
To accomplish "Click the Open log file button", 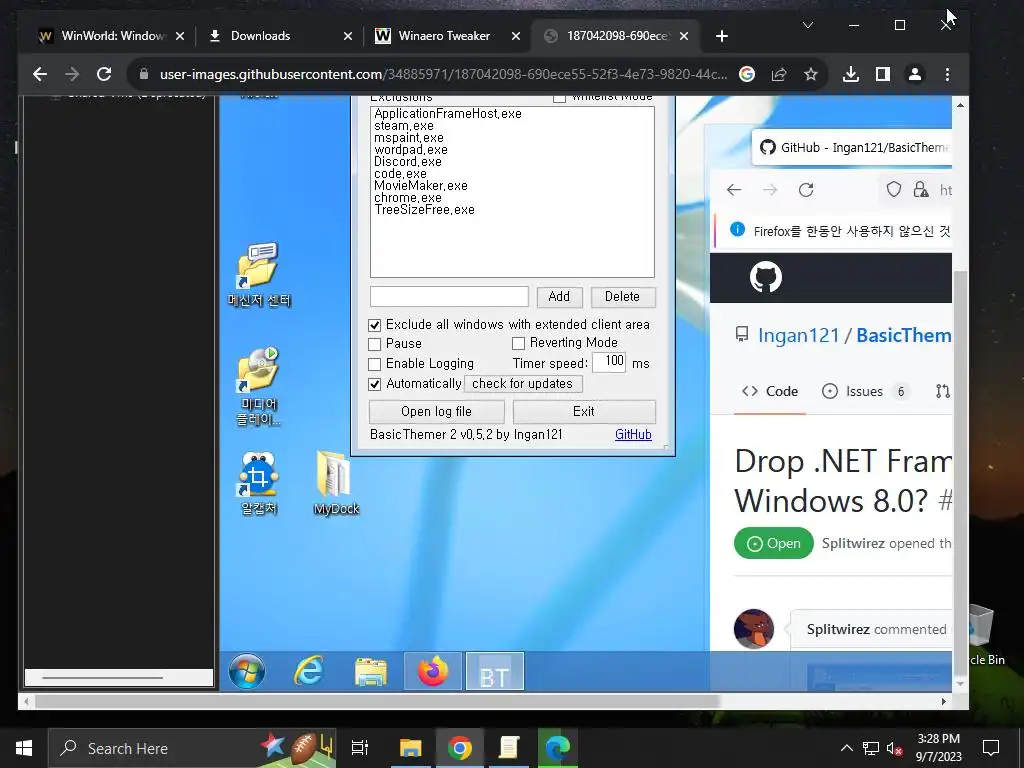I will (x=436, y=411).
